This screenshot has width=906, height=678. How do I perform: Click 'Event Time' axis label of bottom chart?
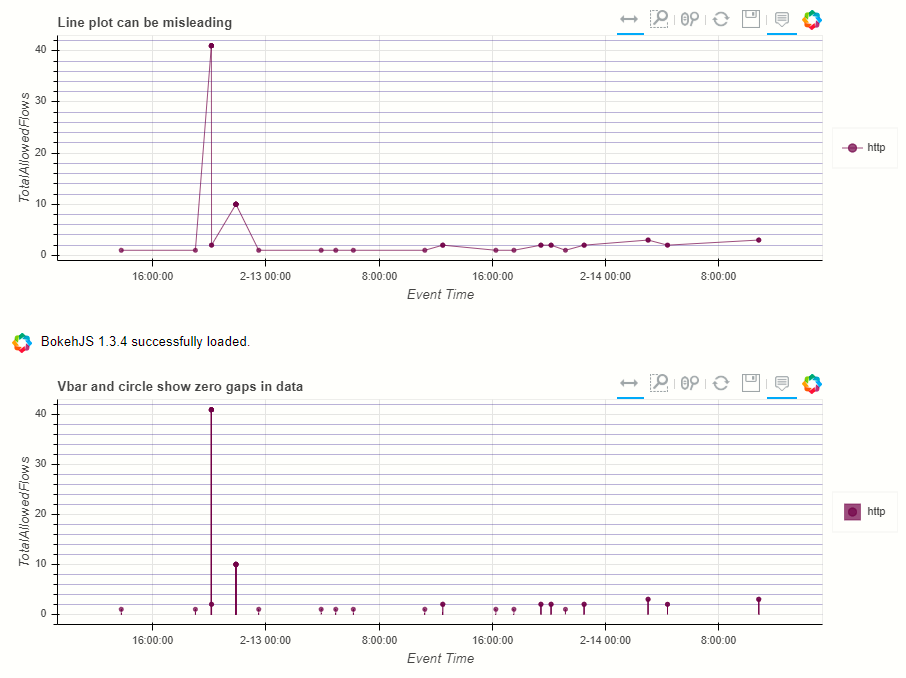coord(440,659)
